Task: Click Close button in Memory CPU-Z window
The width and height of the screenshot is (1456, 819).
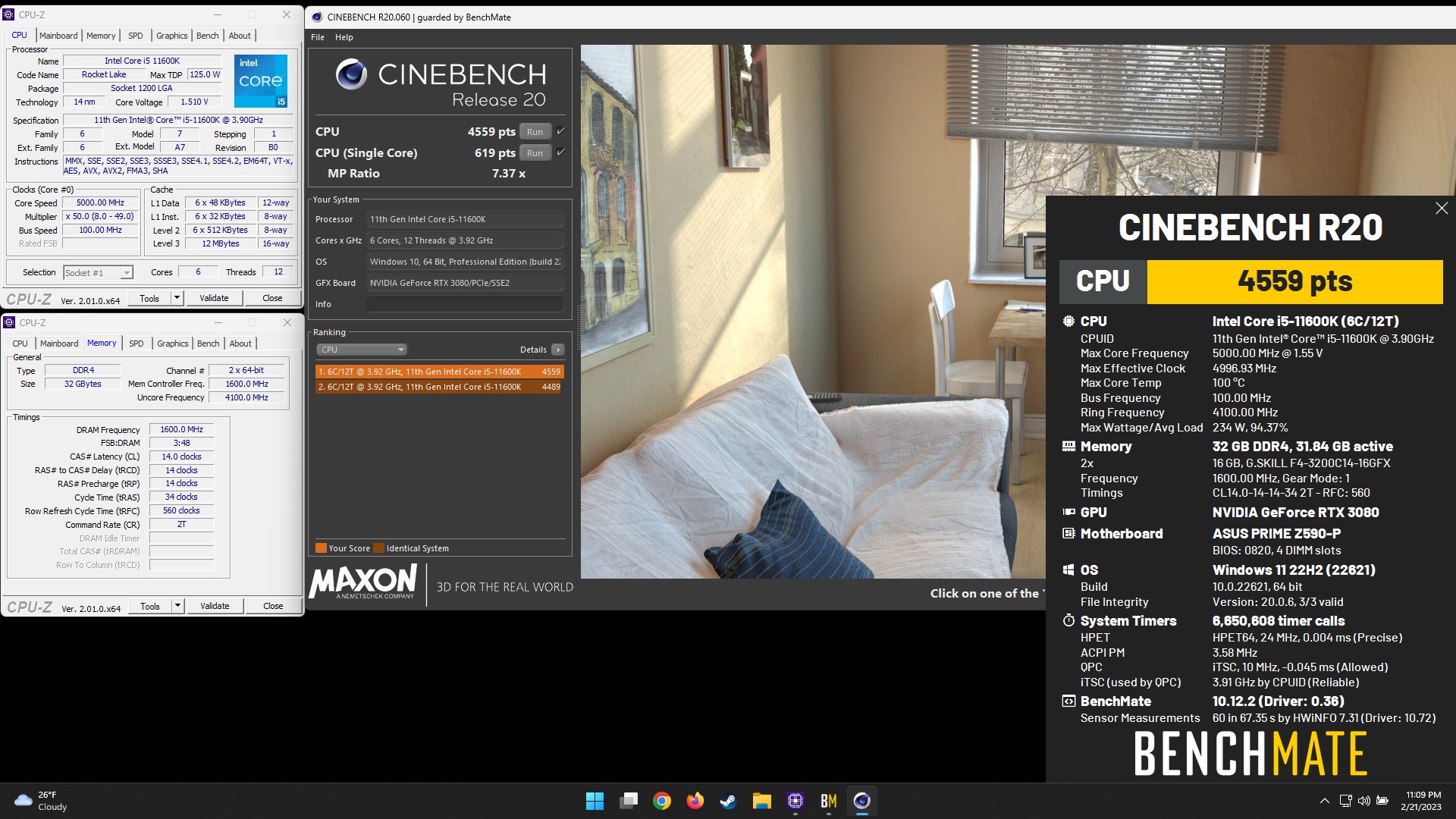Action: click(x=273, y=606)
